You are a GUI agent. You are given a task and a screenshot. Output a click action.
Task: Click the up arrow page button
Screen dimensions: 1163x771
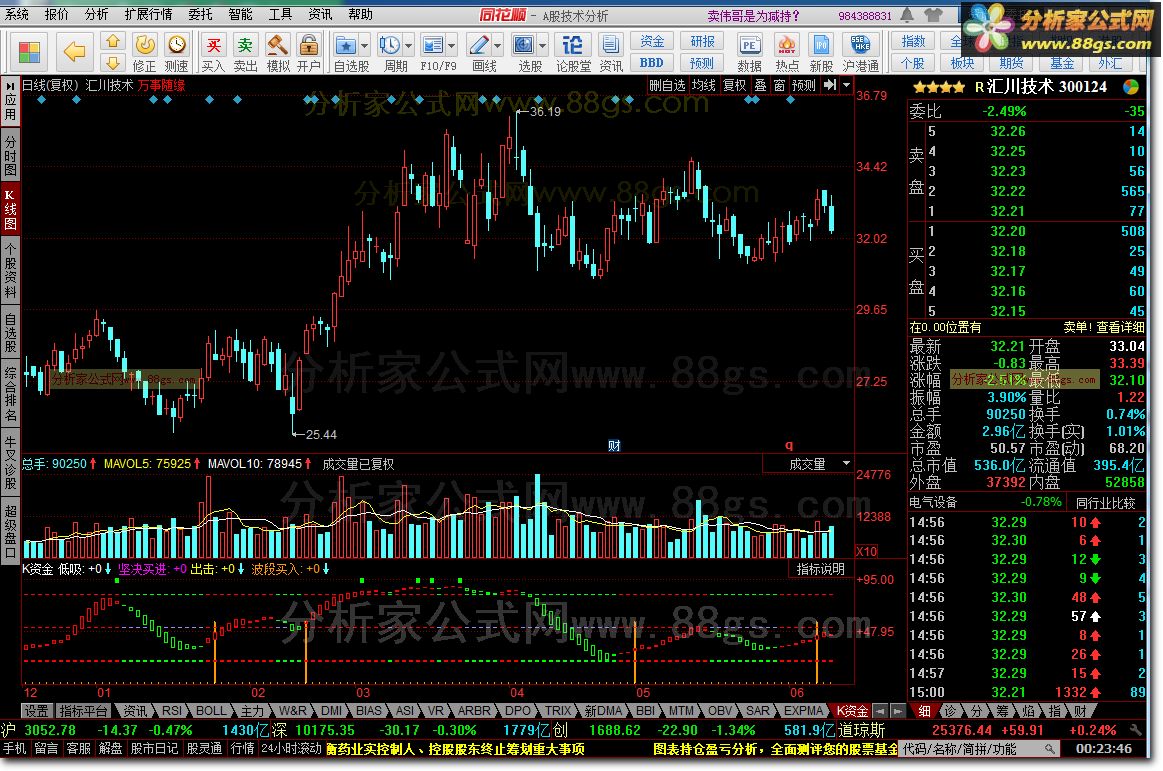click(x=113, y=40)
